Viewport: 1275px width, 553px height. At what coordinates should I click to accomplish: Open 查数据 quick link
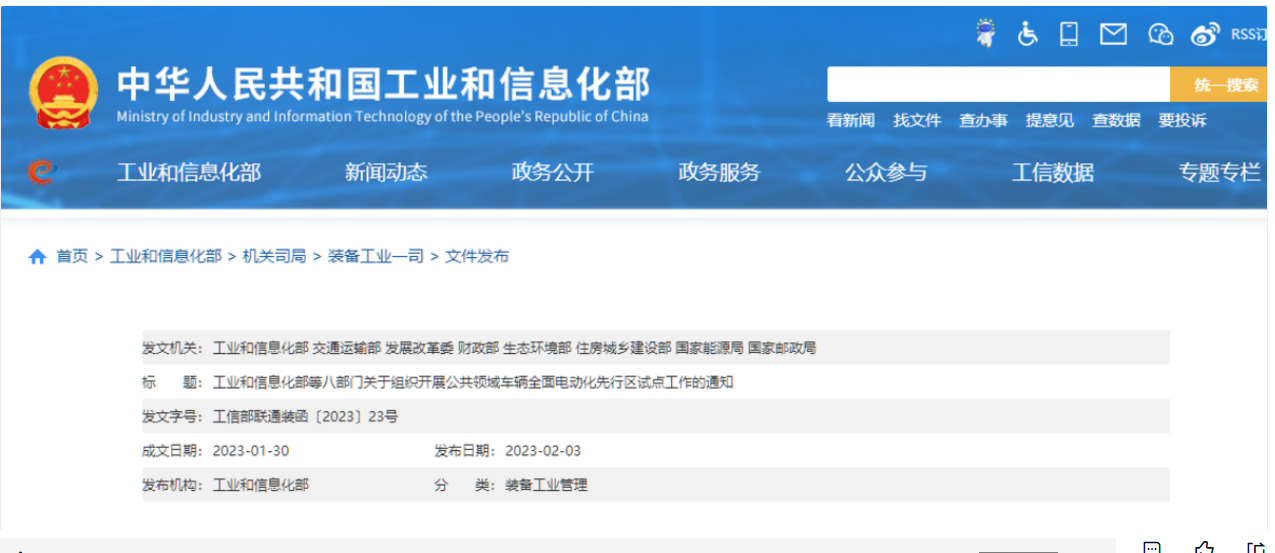pos(1116,120)
